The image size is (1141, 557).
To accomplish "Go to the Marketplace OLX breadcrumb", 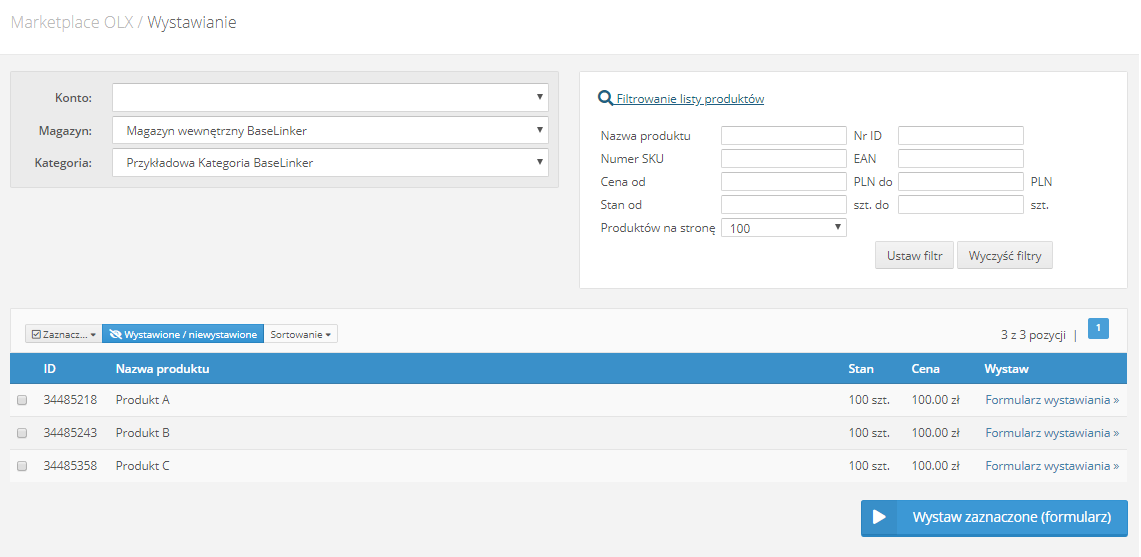I will [72, 23].
